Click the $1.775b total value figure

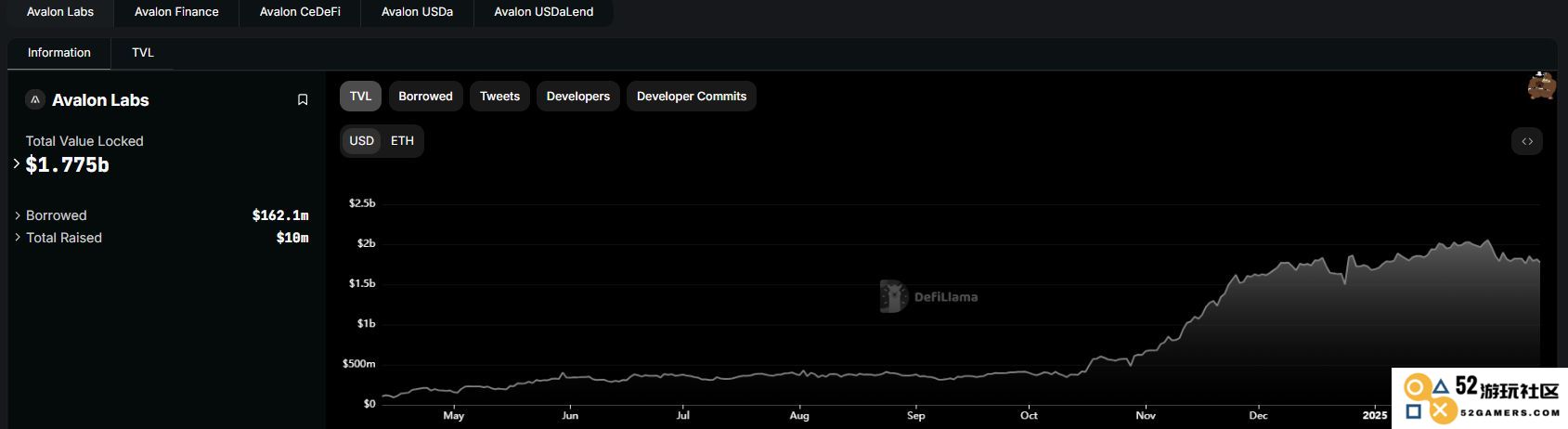click(68, 165)
